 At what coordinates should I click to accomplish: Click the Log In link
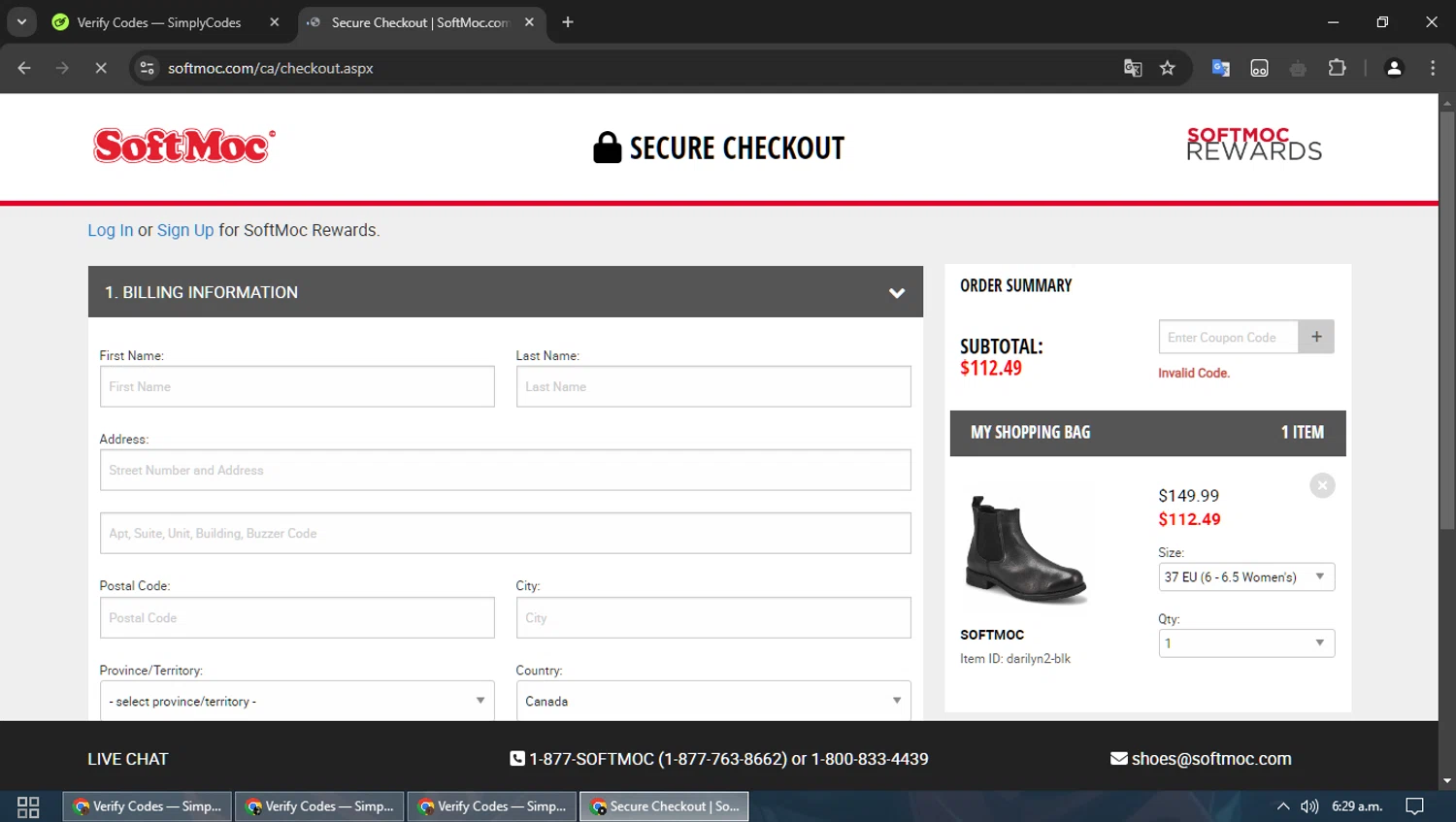tap(111, 230)
